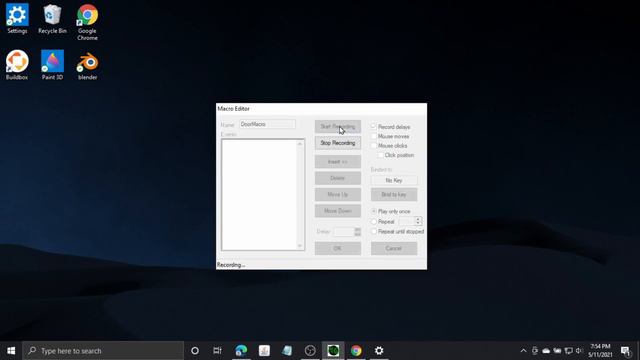The height and width of the screenshot is (360, 640).
Task: Toggle Record delays checkbox
Action: coord(373,127)
